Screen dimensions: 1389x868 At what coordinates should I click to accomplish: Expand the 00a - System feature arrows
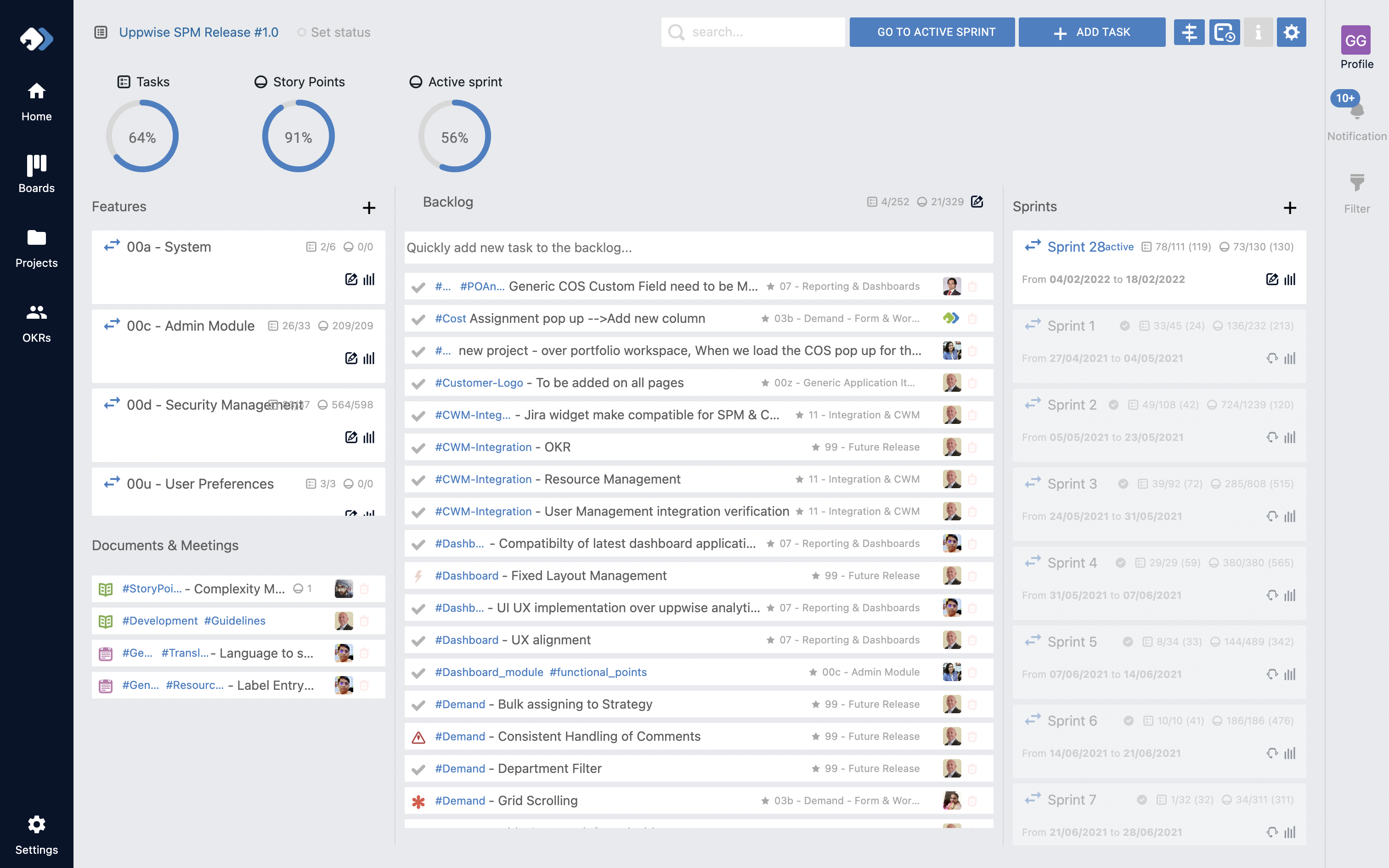112,246
